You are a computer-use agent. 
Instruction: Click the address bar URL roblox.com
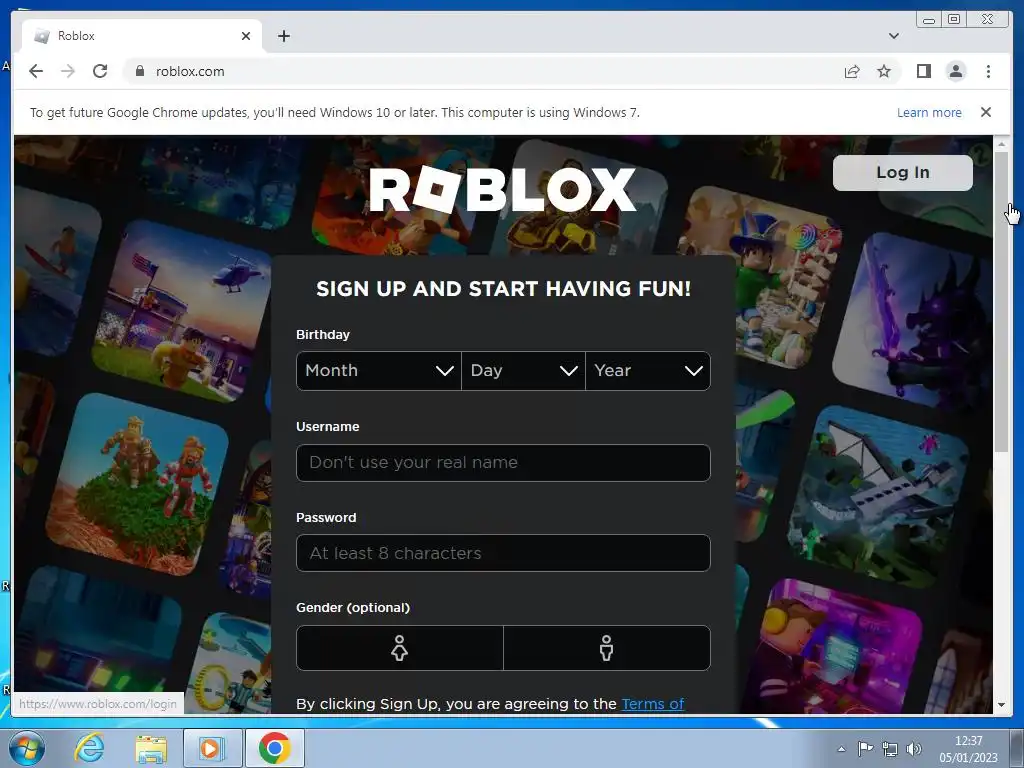pyautogui.click(x=190, y=71)
